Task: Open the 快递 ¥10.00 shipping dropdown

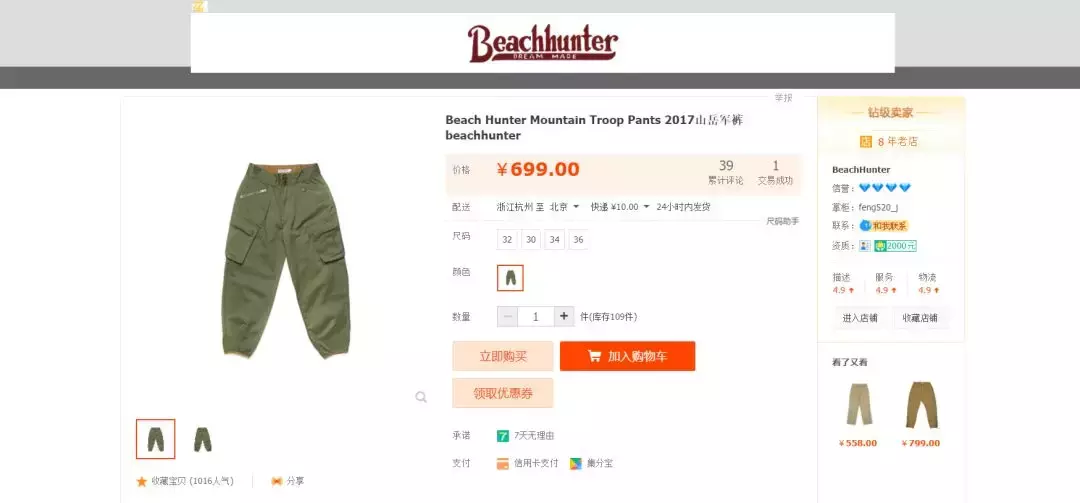Action: 620,207
